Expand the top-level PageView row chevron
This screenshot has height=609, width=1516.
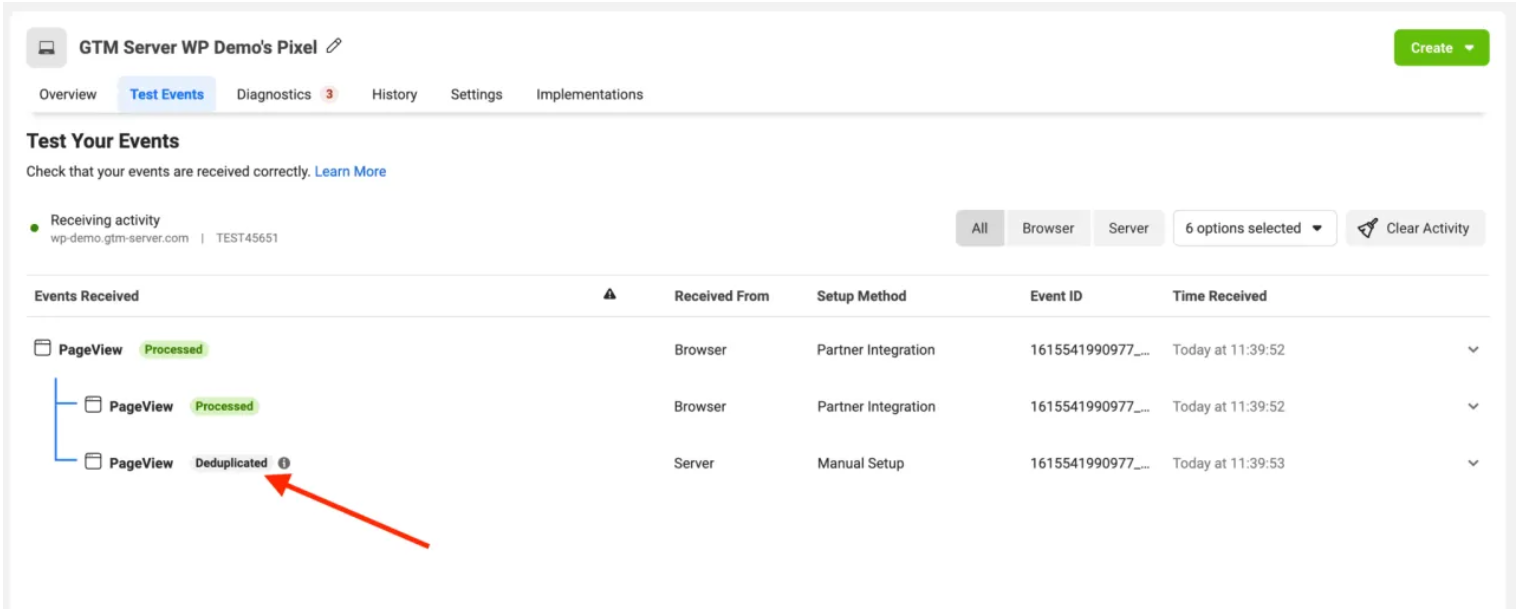[1473, 350]
